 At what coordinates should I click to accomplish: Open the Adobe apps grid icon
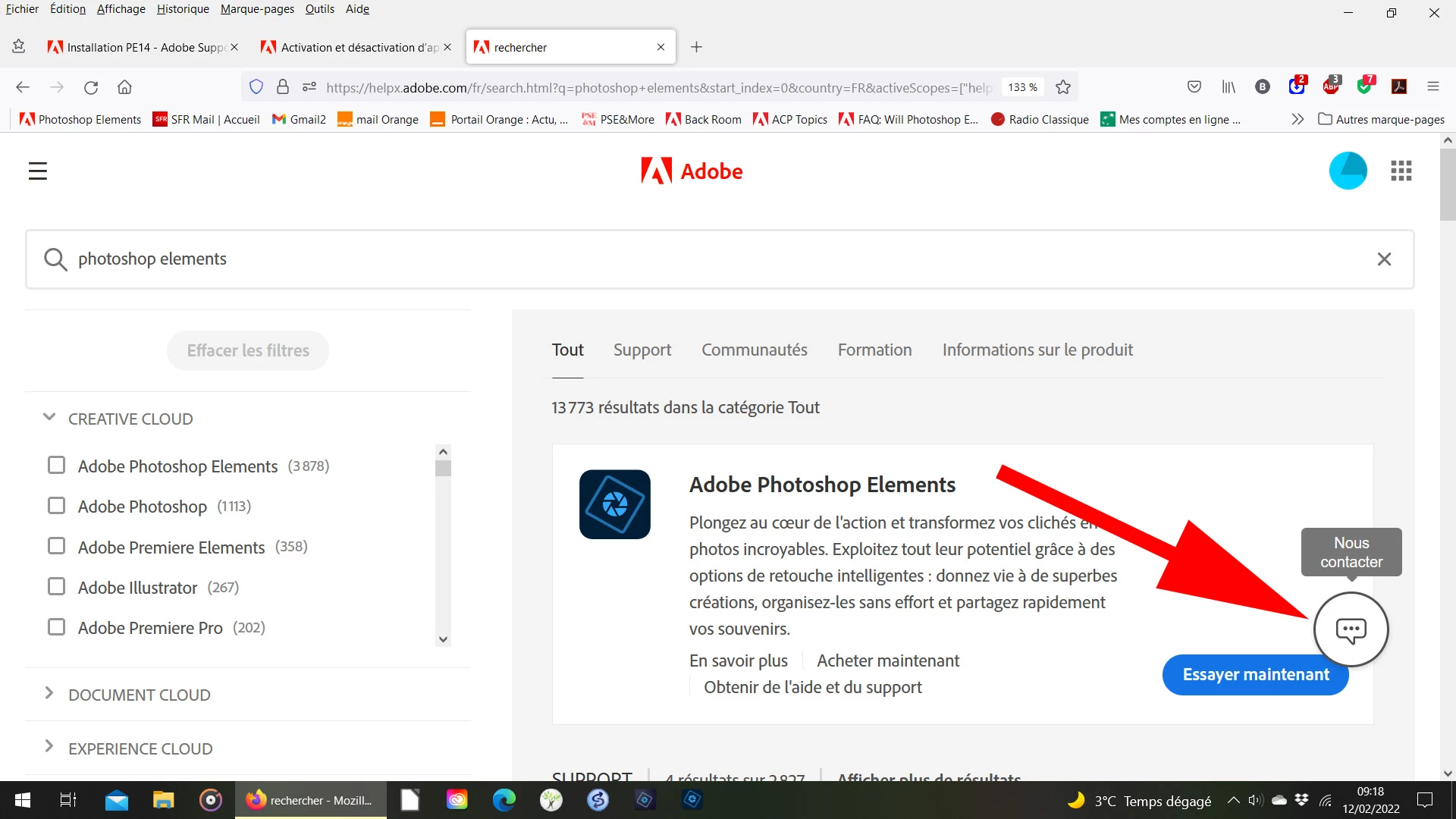pyautogui.click(x=1401, y=171)
